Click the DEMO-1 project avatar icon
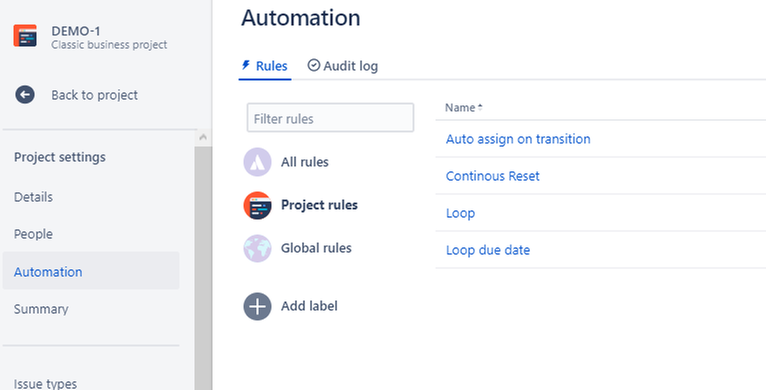Image resolution: width=766 pixels, height=390 pixels. 25,36
